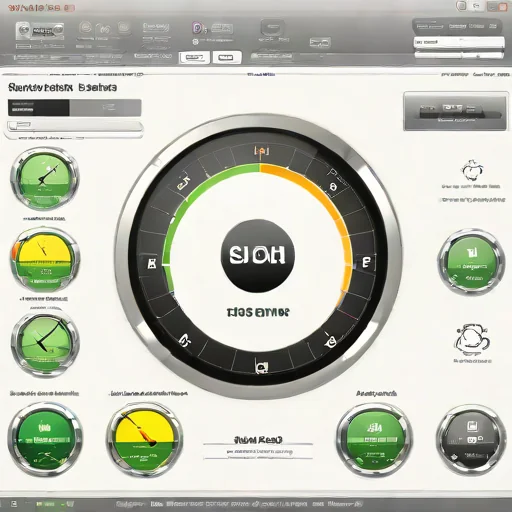Select the marker icon on the dial ring's left side
The image size is (512, 512).
(152, 263)
